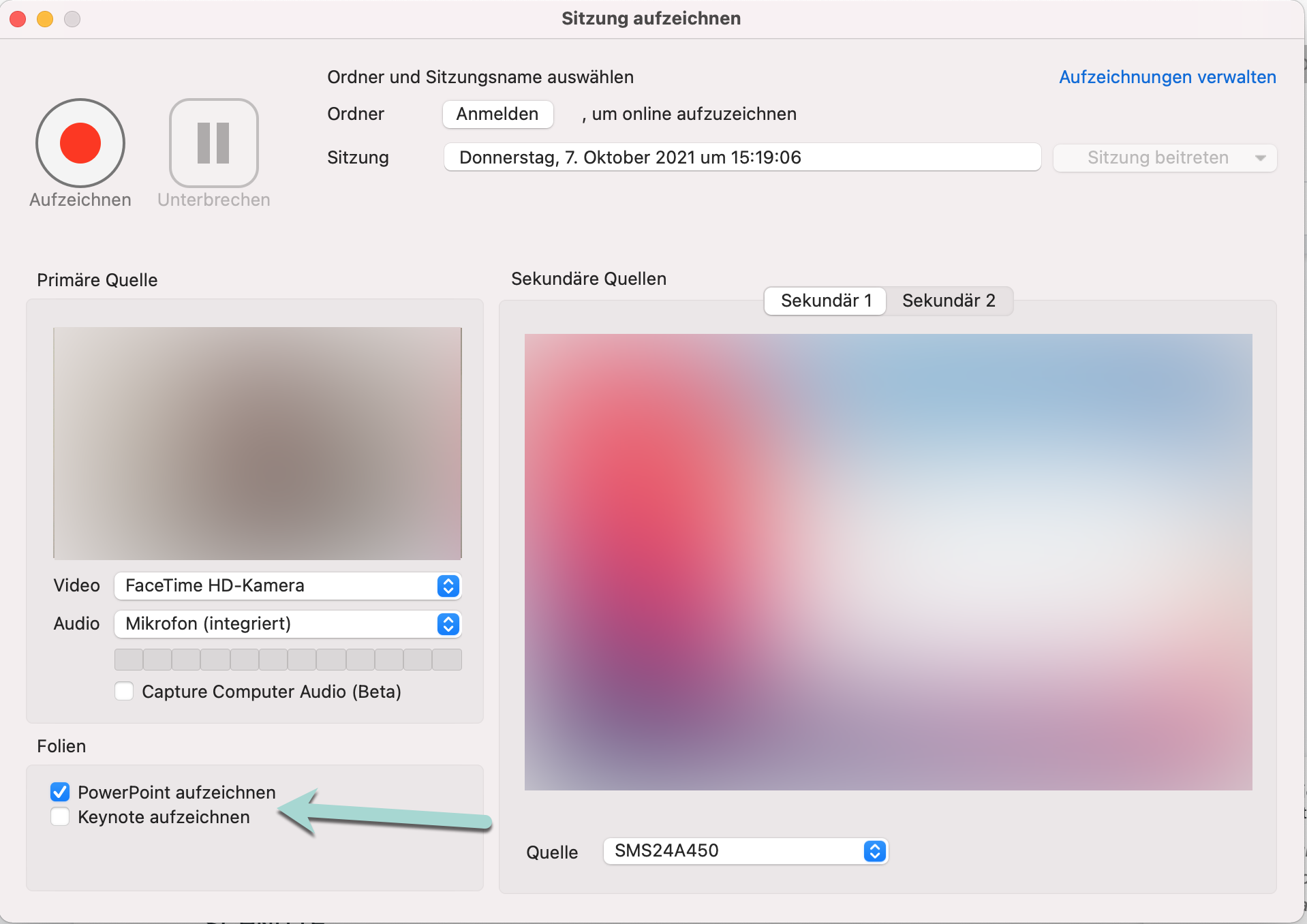The width and height of the screenshot is (1307, 924).
Task: Click the audio level meter bar
Action: point(288,660)
